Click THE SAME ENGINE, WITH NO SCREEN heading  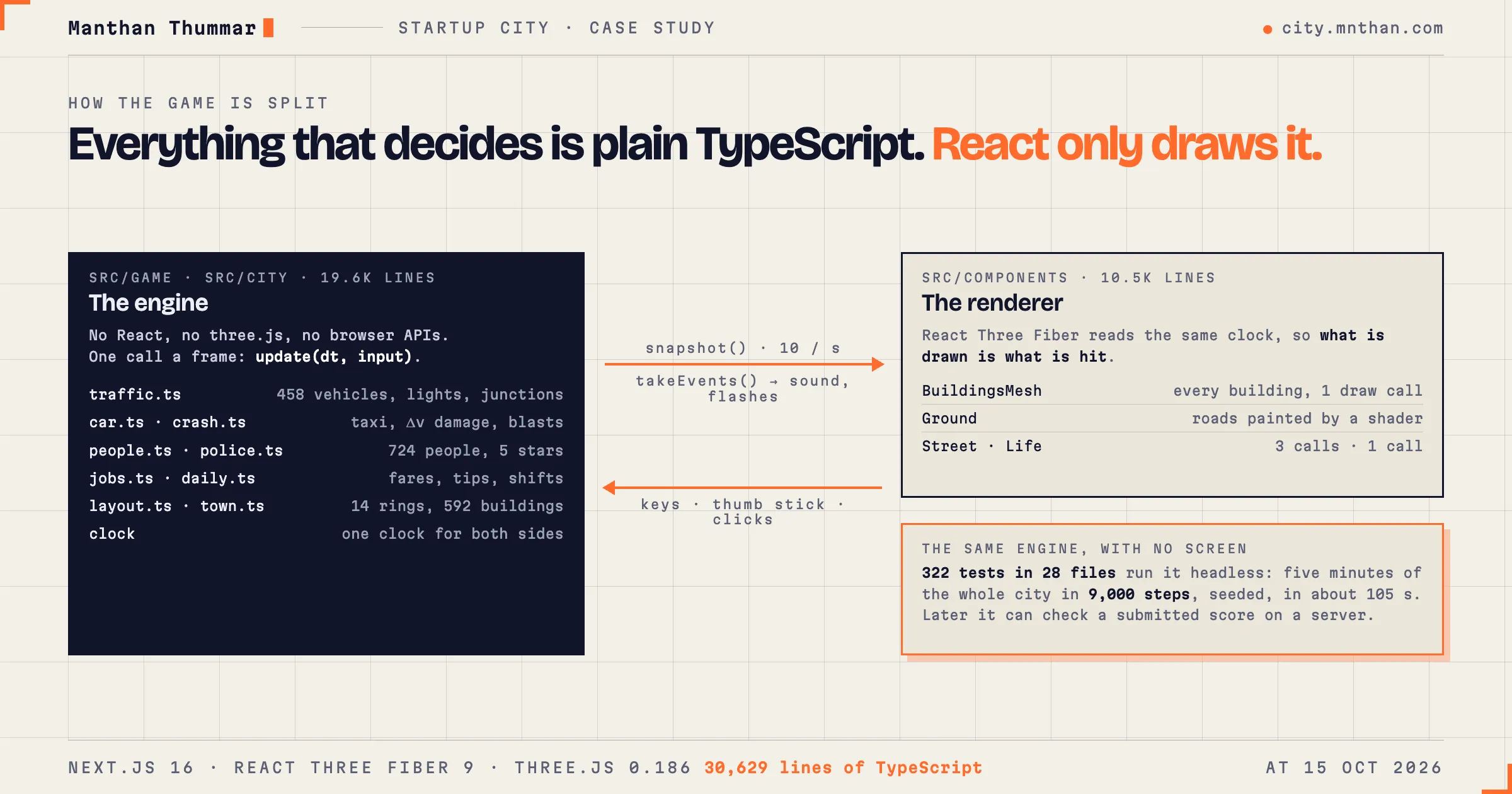(1084, 549)
